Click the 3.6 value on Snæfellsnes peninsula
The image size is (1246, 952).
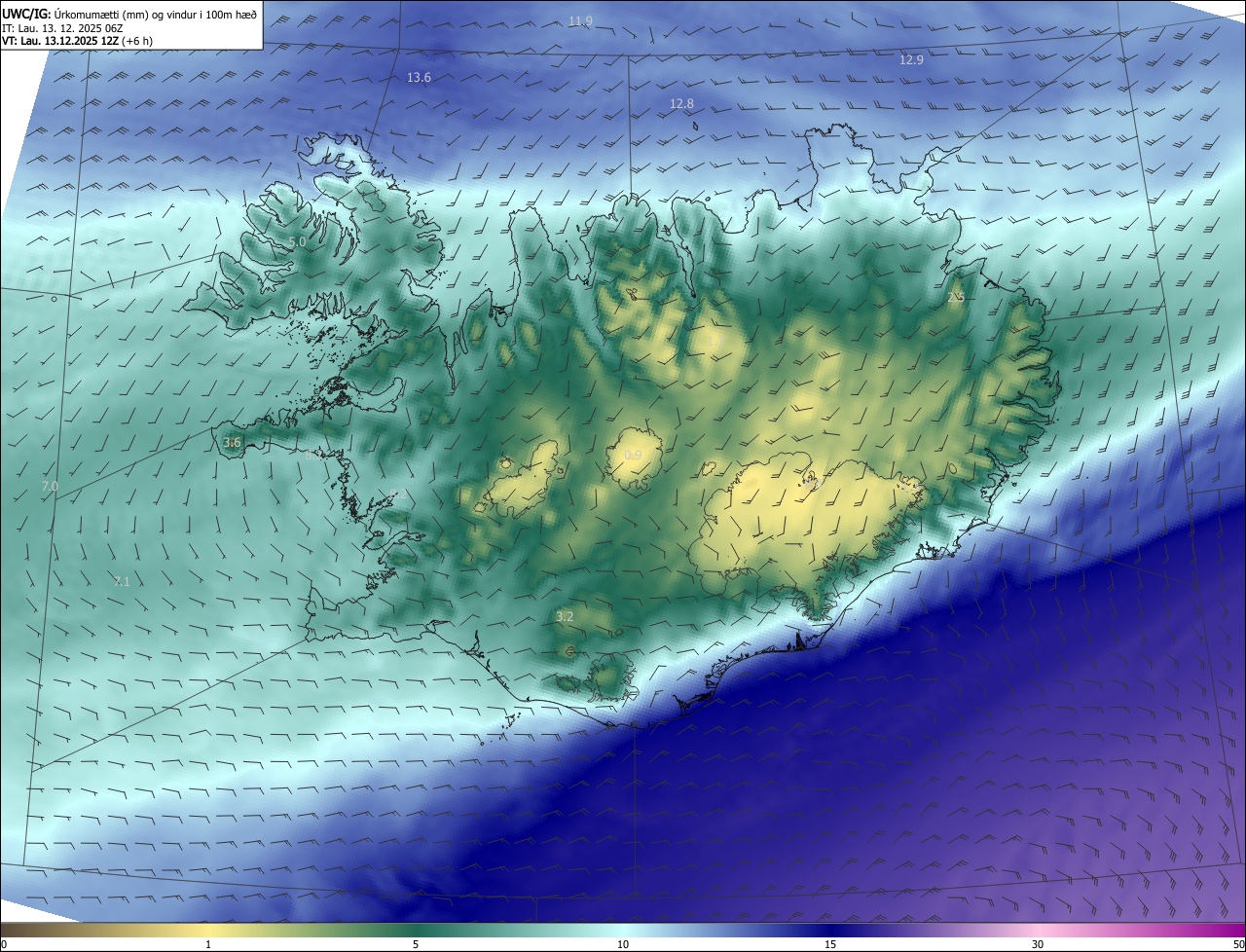(232, 442)
